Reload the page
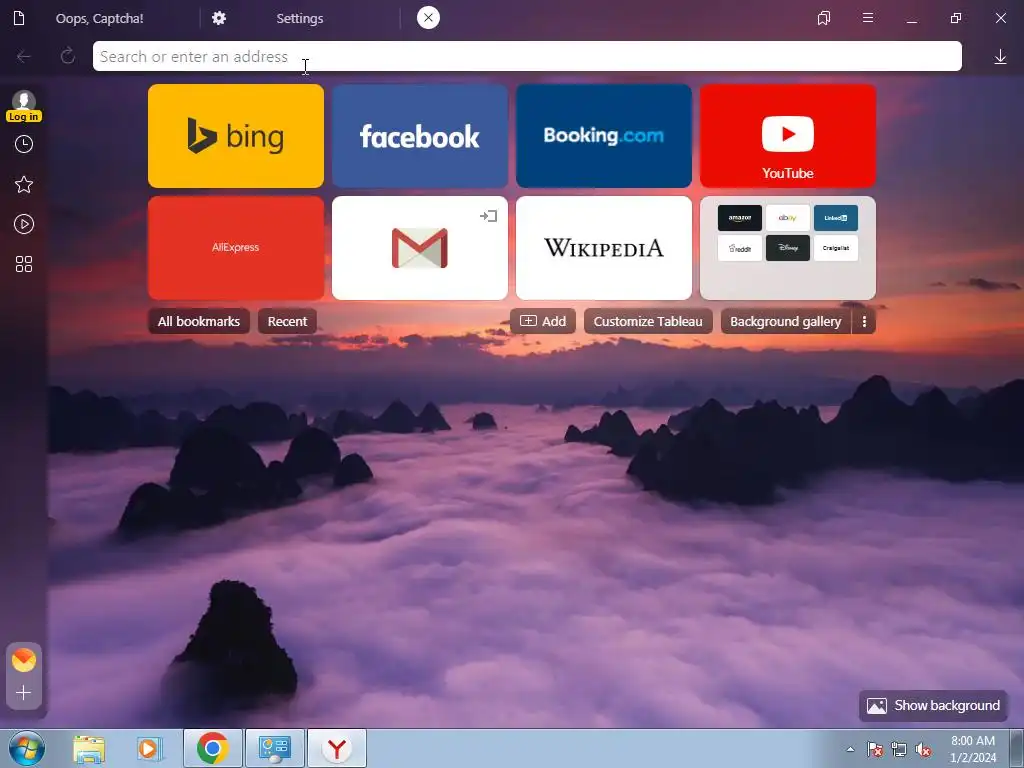This screenshot has width=1024, height=768. (x=67, y=57)
